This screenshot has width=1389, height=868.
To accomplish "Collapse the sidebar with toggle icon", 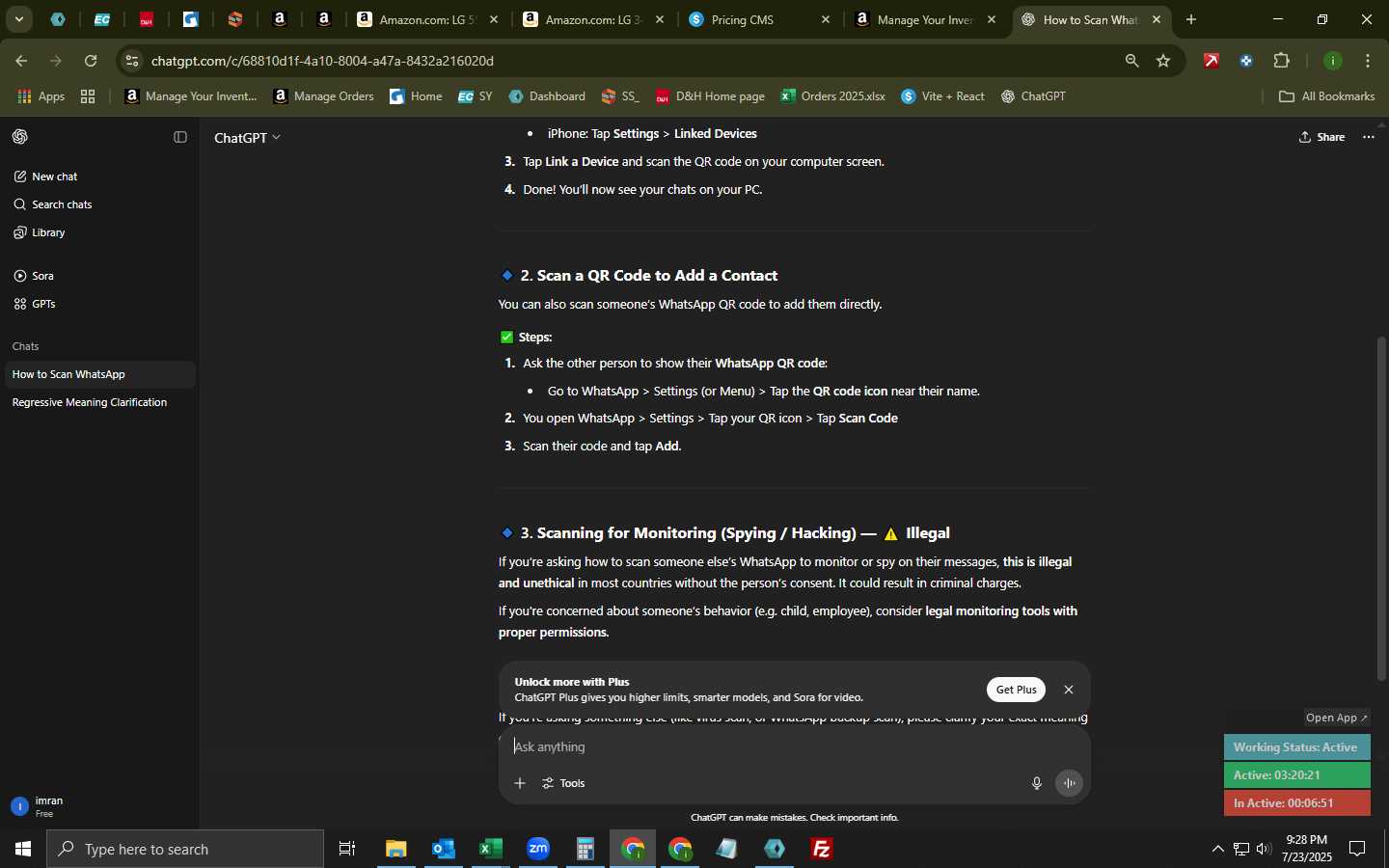I will 180,137.
